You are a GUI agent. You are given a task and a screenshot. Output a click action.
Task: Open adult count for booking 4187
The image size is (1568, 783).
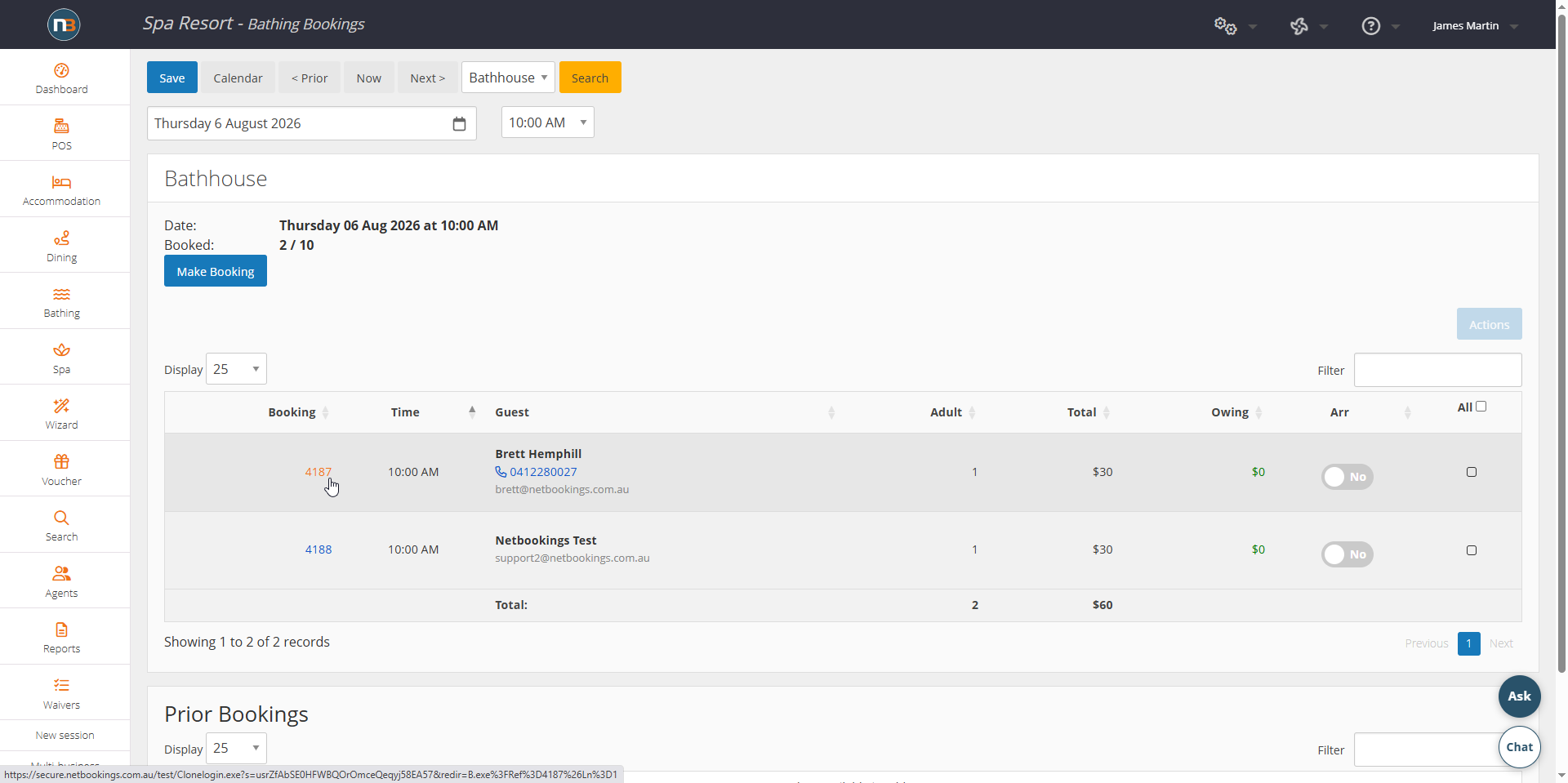click(x=974, y=472)
